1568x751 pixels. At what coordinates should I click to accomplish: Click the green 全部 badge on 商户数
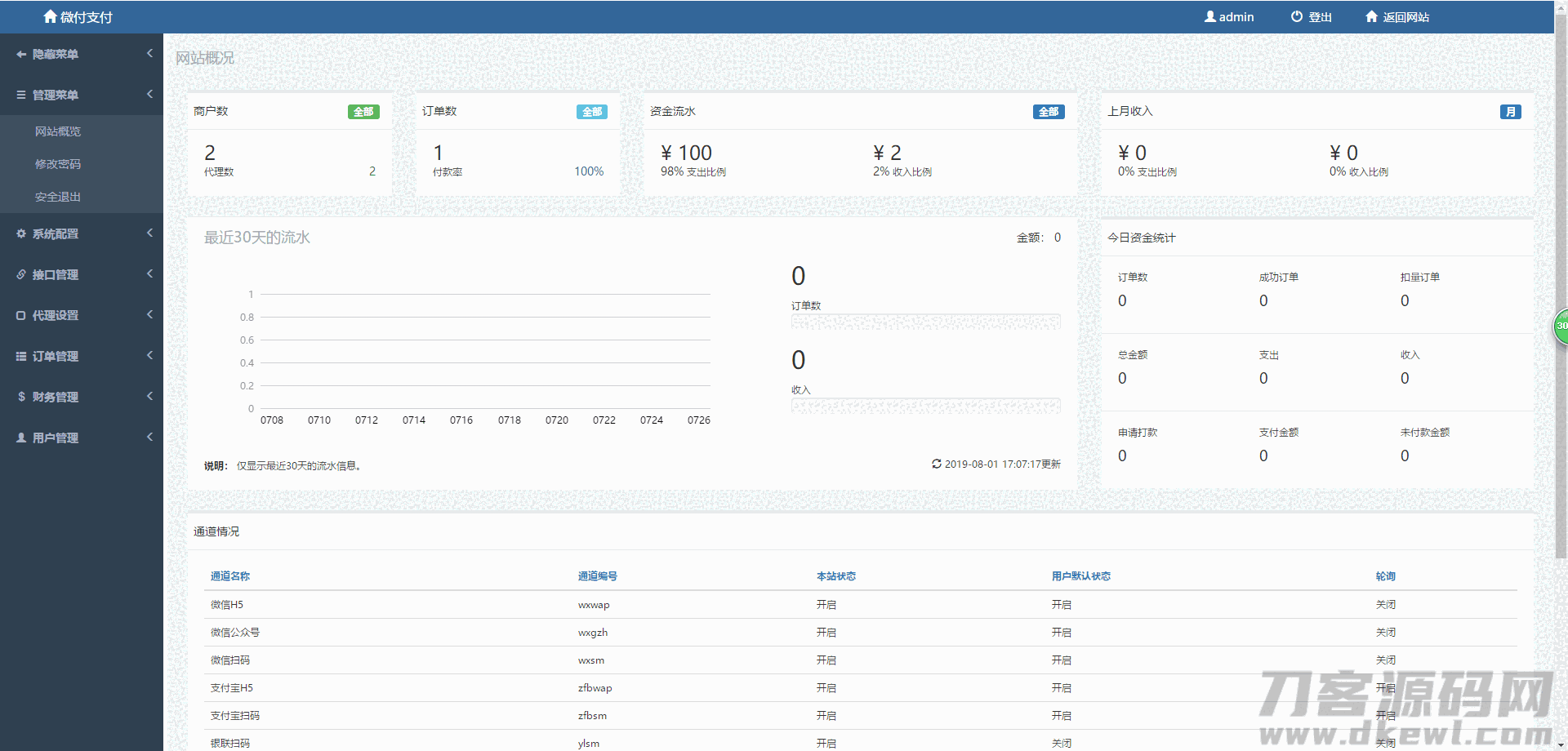363,112
